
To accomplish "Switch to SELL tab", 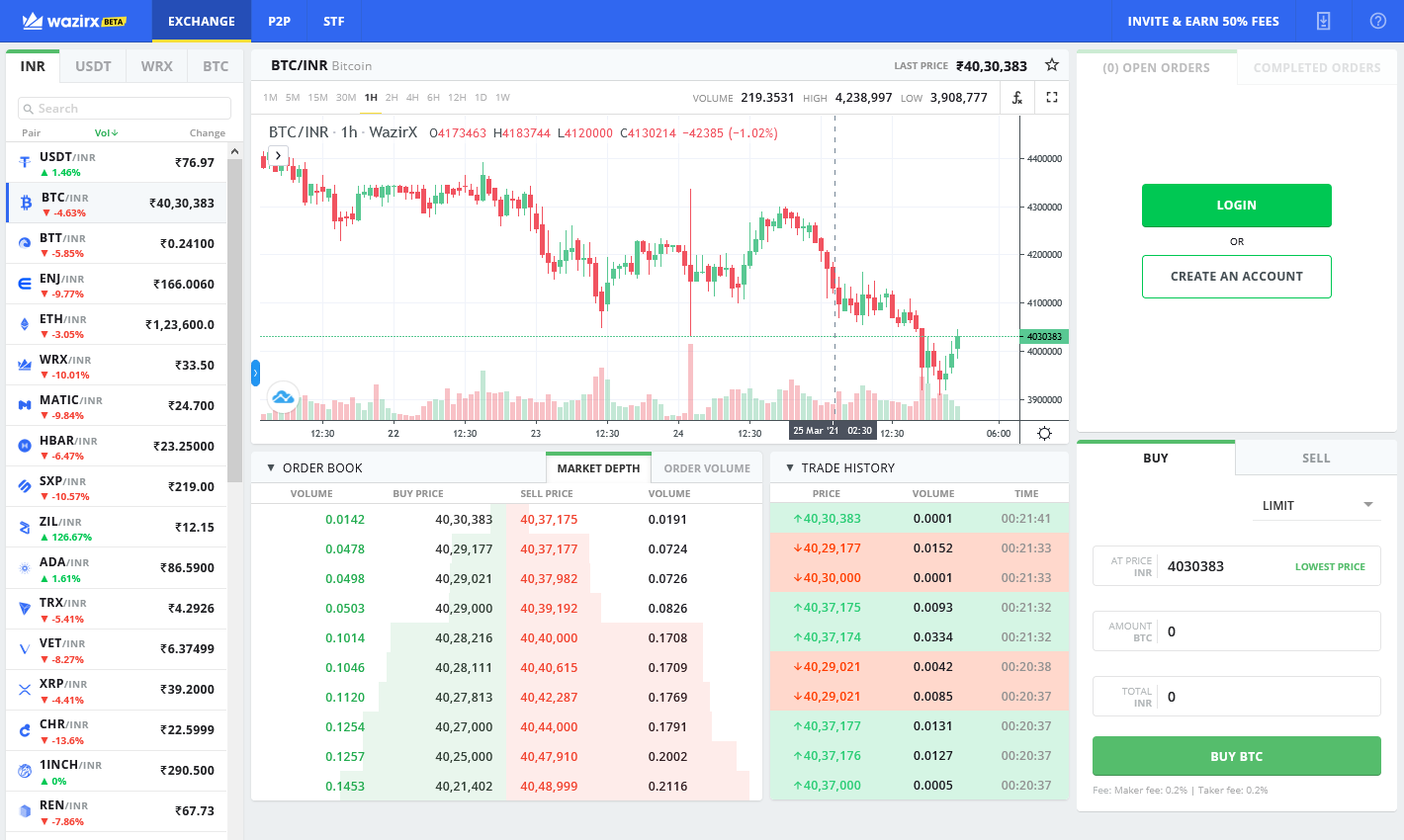I will click(x=1316, y=458).
